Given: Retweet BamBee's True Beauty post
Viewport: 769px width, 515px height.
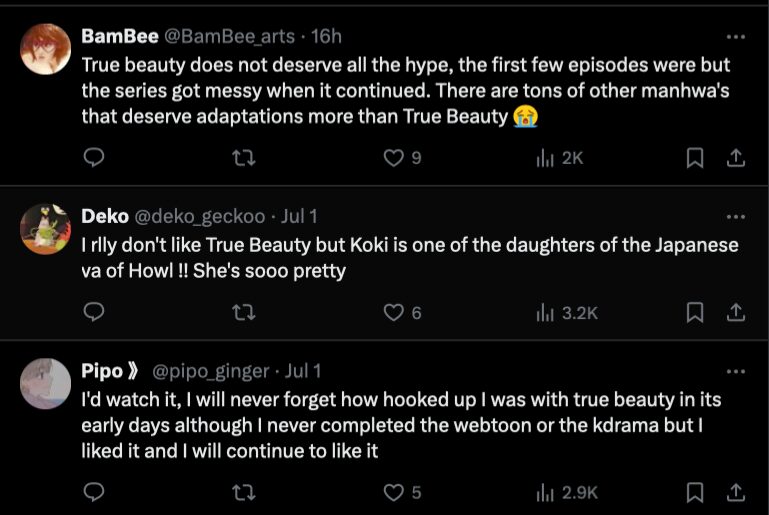Looking at the screenshot, I should [243, 158].
